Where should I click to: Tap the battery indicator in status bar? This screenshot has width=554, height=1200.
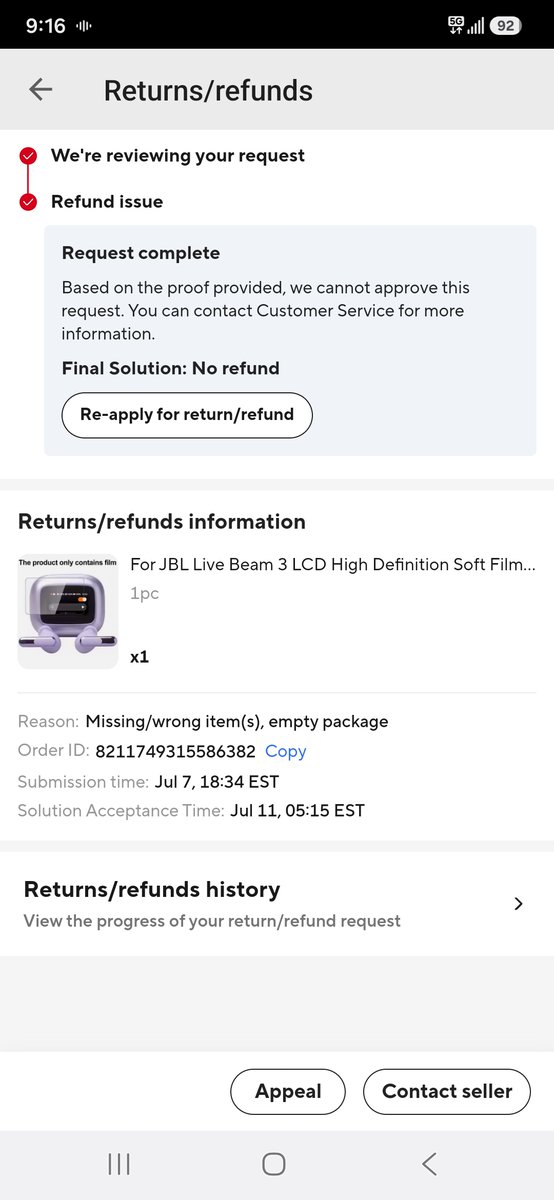(505, 26)
